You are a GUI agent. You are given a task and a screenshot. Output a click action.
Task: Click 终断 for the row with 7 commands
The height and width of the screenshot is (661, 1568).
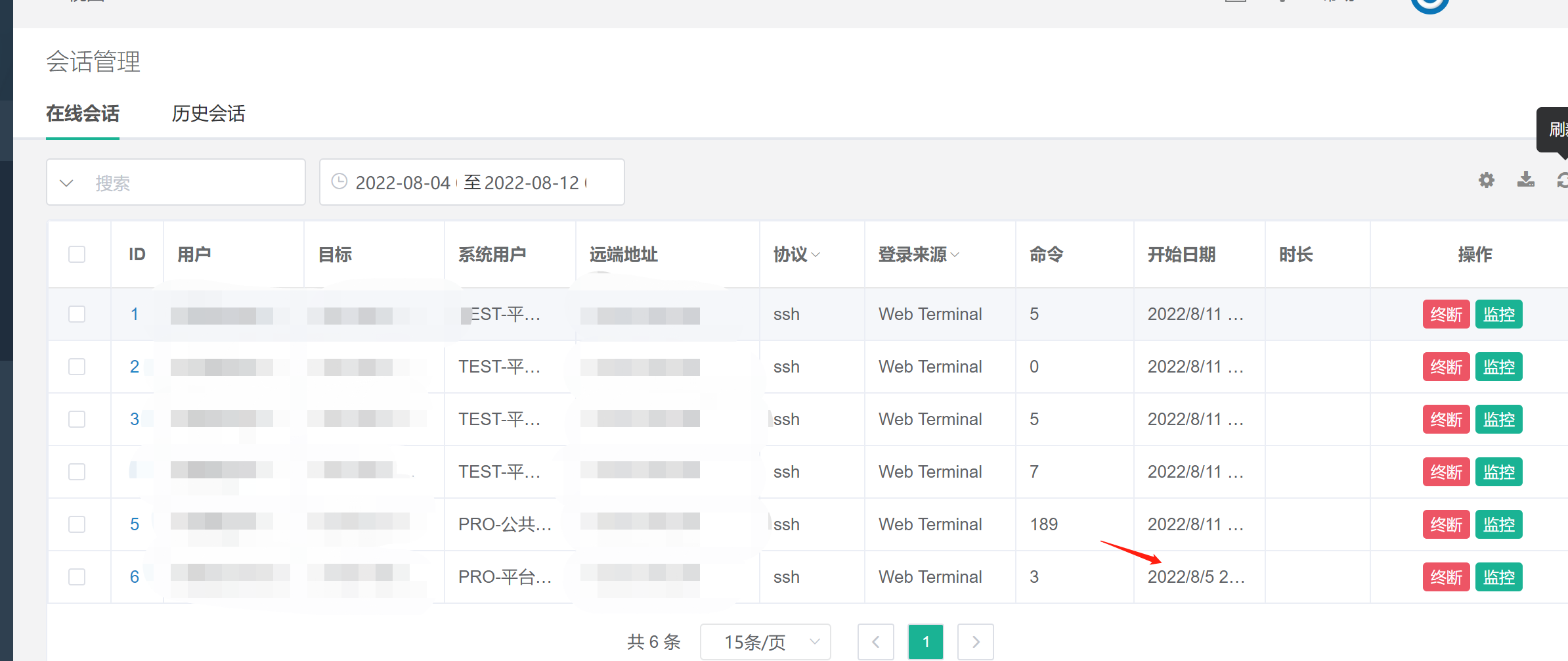coord(1446,472)
